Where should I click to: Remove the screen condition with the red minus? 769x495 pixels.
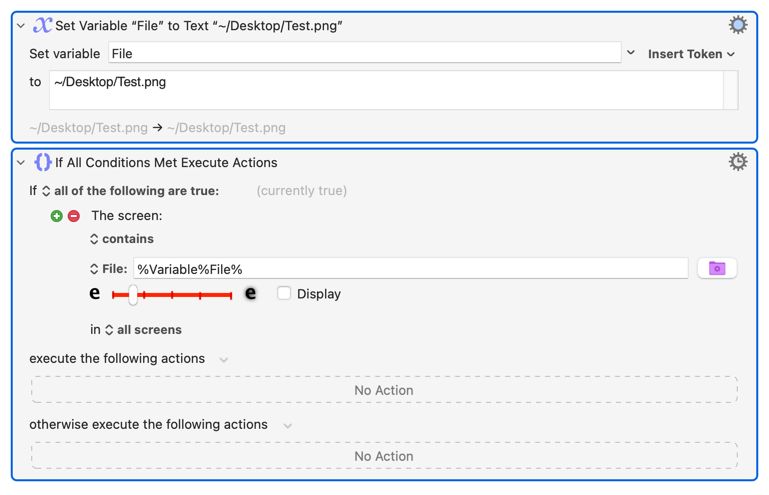coord(74,216)
